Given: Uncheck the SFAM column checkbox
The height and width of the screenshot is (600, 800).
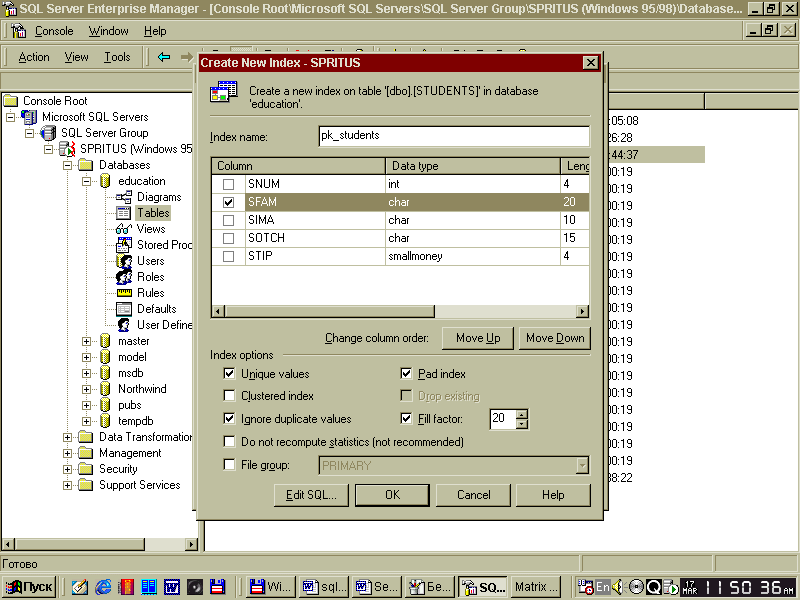Looking at the screenshot, I should [229, 202].
